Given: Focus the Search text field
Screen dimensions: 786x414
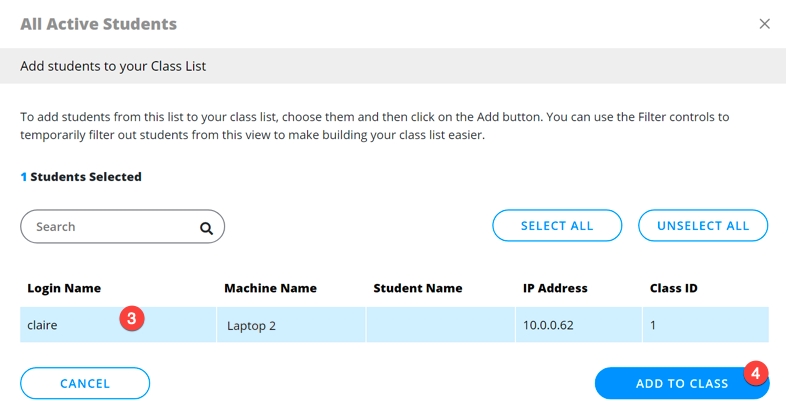Looking at the screenshot, I should point(110,227).
